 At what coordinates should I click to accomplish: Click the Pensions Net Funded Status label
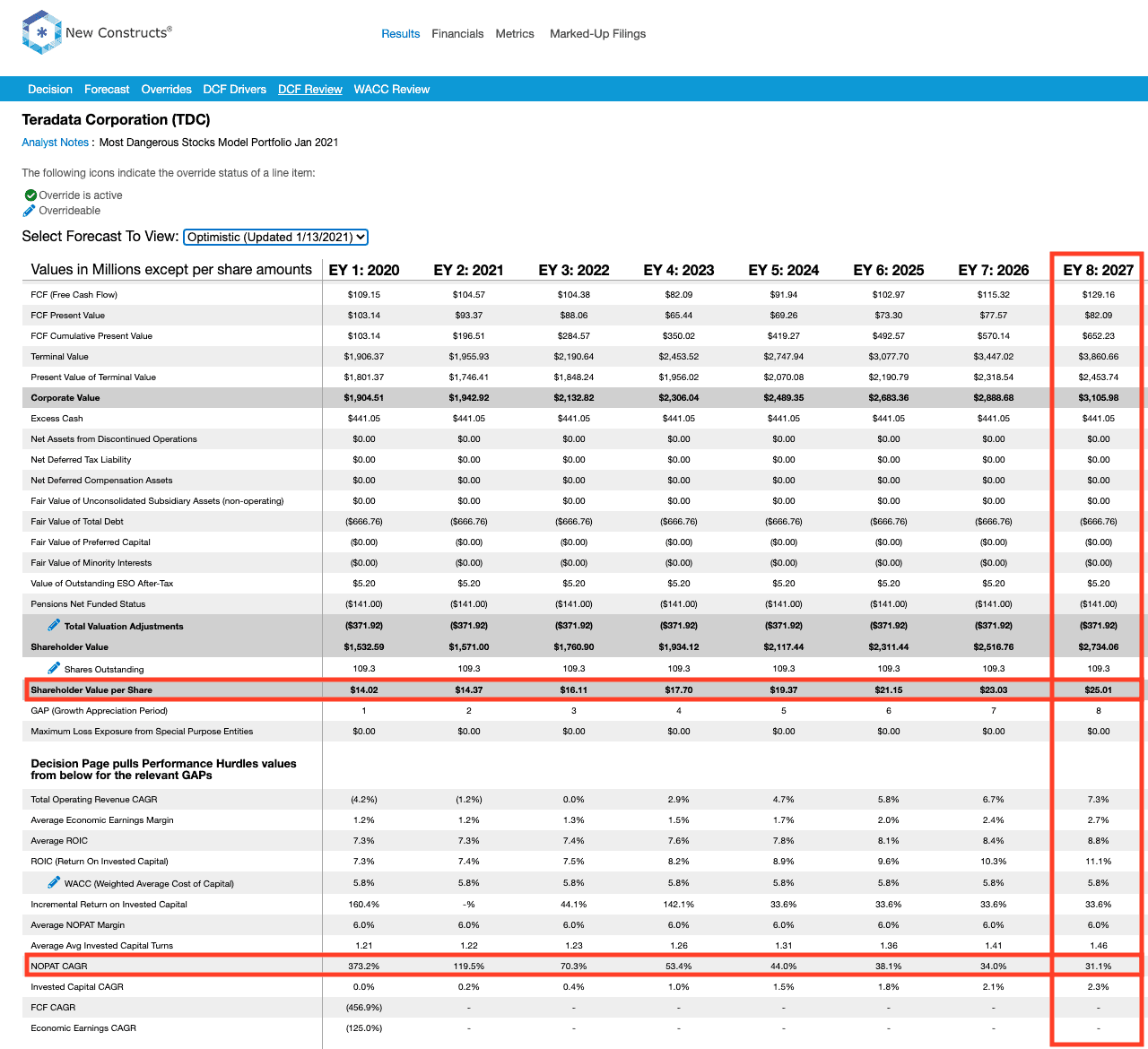click(x=88, y=603)
